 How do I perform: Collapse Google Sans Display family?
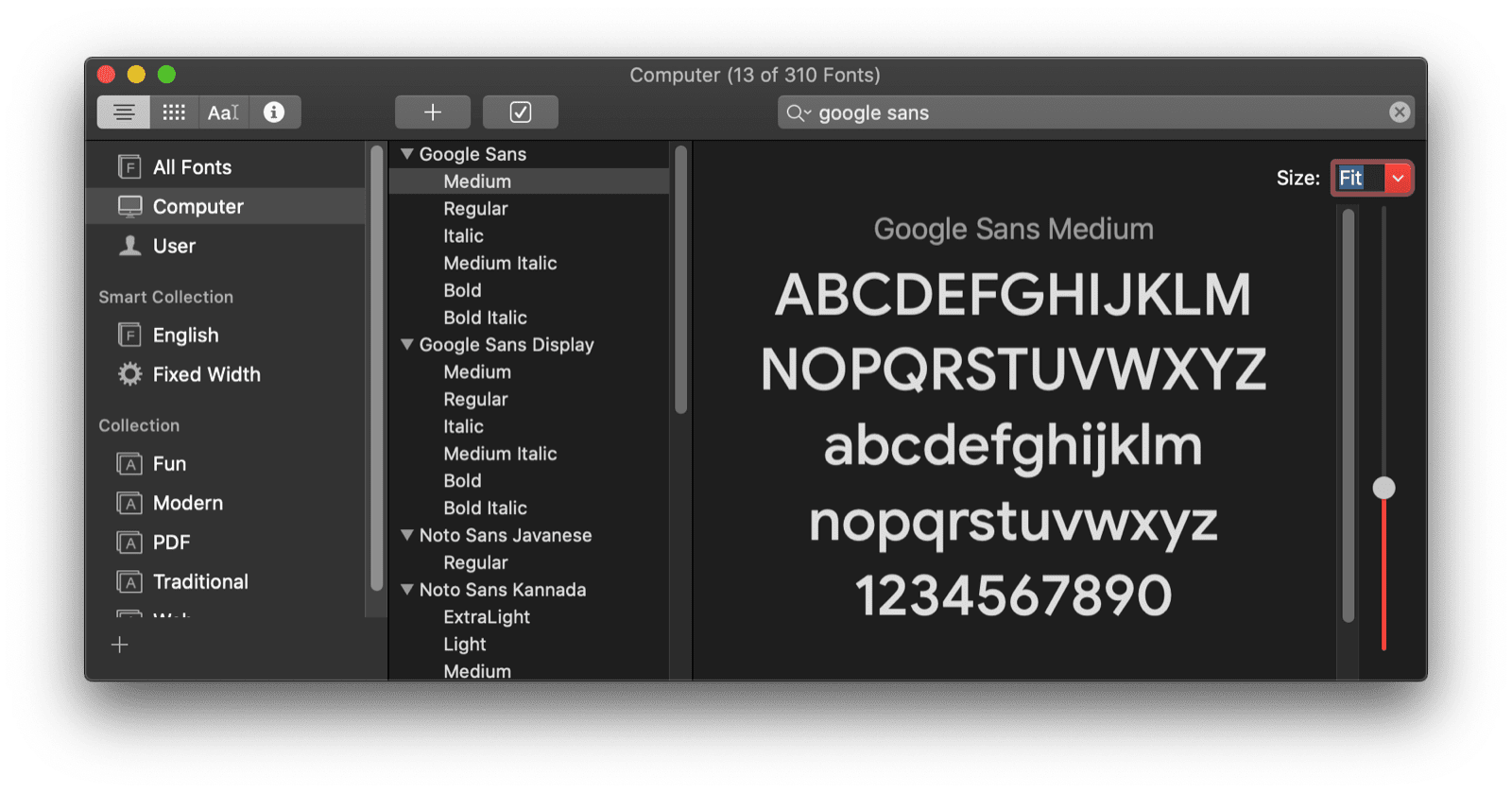point(407,345)
